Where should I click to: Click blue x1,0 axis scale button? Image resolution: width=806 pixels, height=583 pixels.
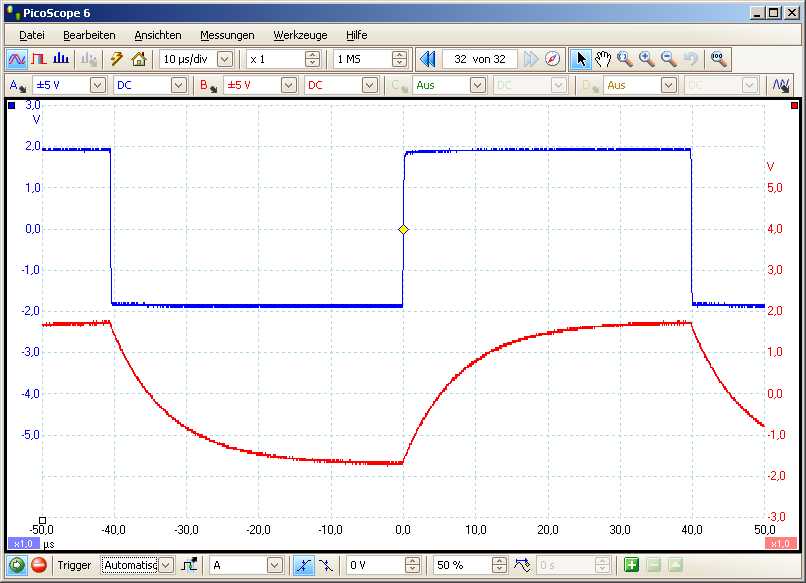(x=24, y=544)
